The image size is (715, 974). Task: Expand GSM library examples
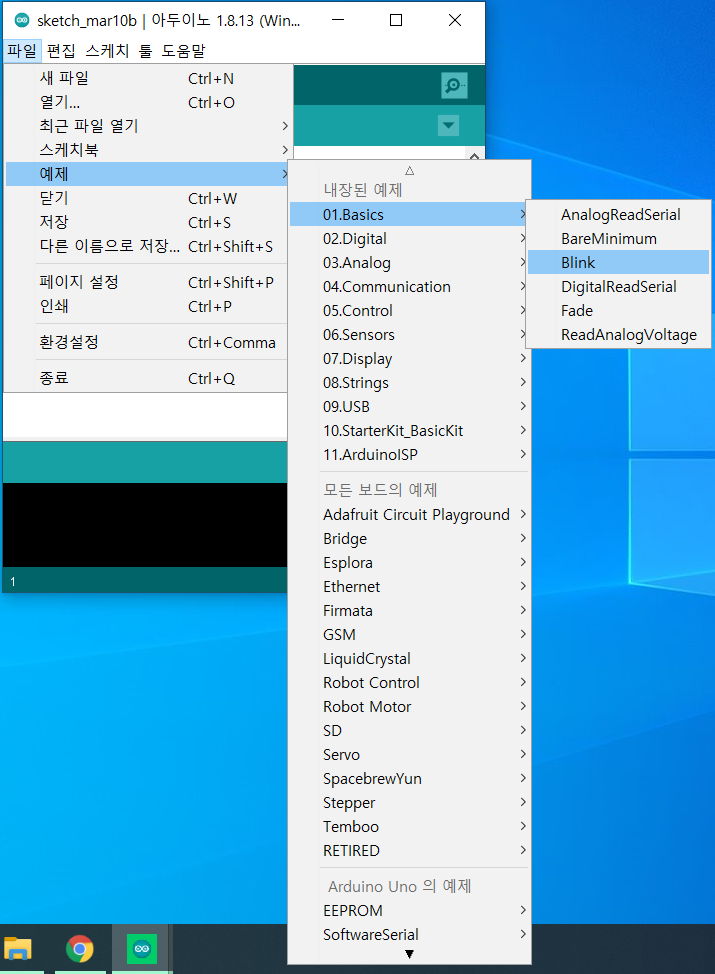(409, 634)
